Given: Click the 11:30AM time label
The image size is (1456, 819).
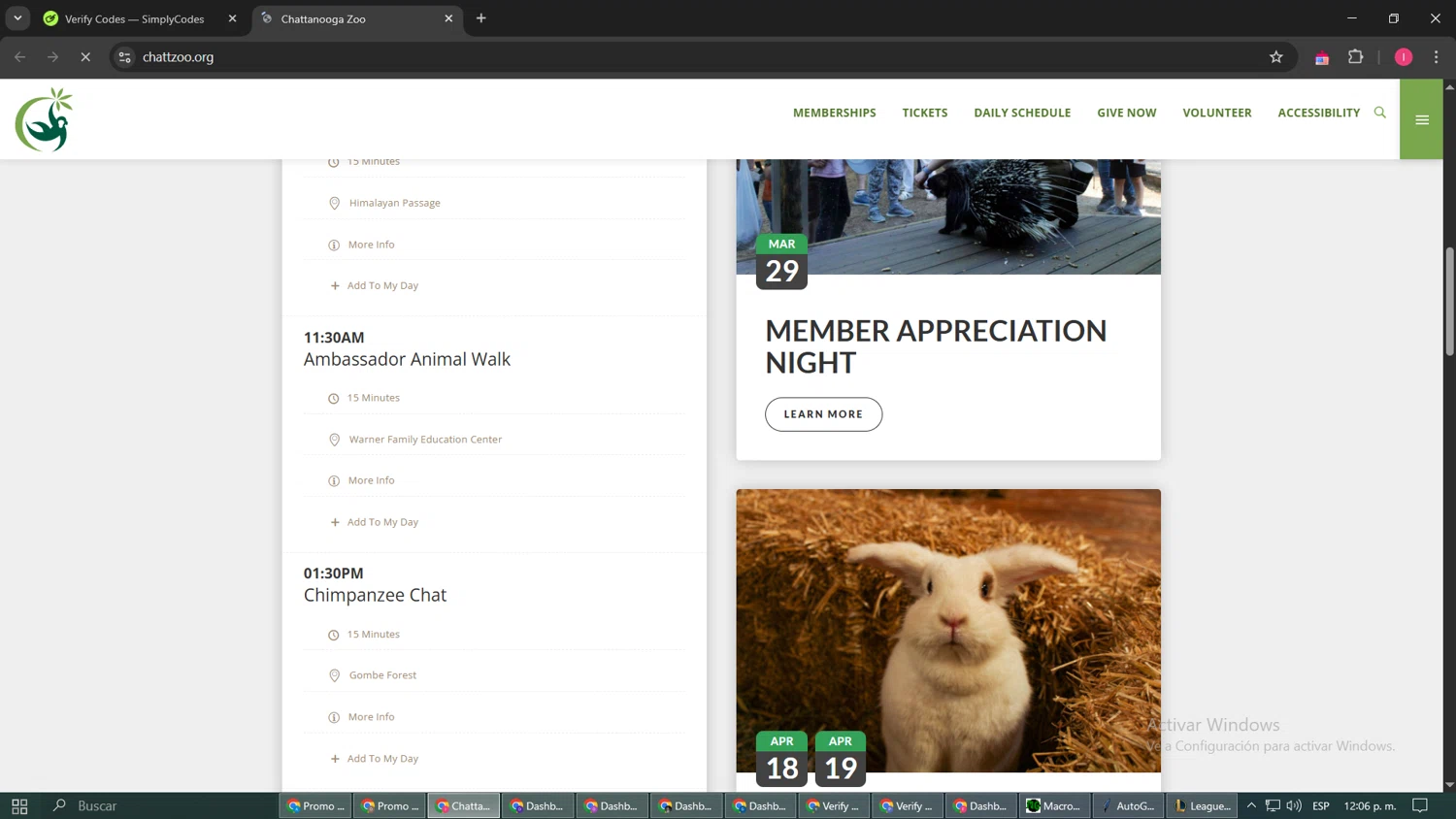Looking at the screenshot, I should pyautogui.click(x=334, y=338).
